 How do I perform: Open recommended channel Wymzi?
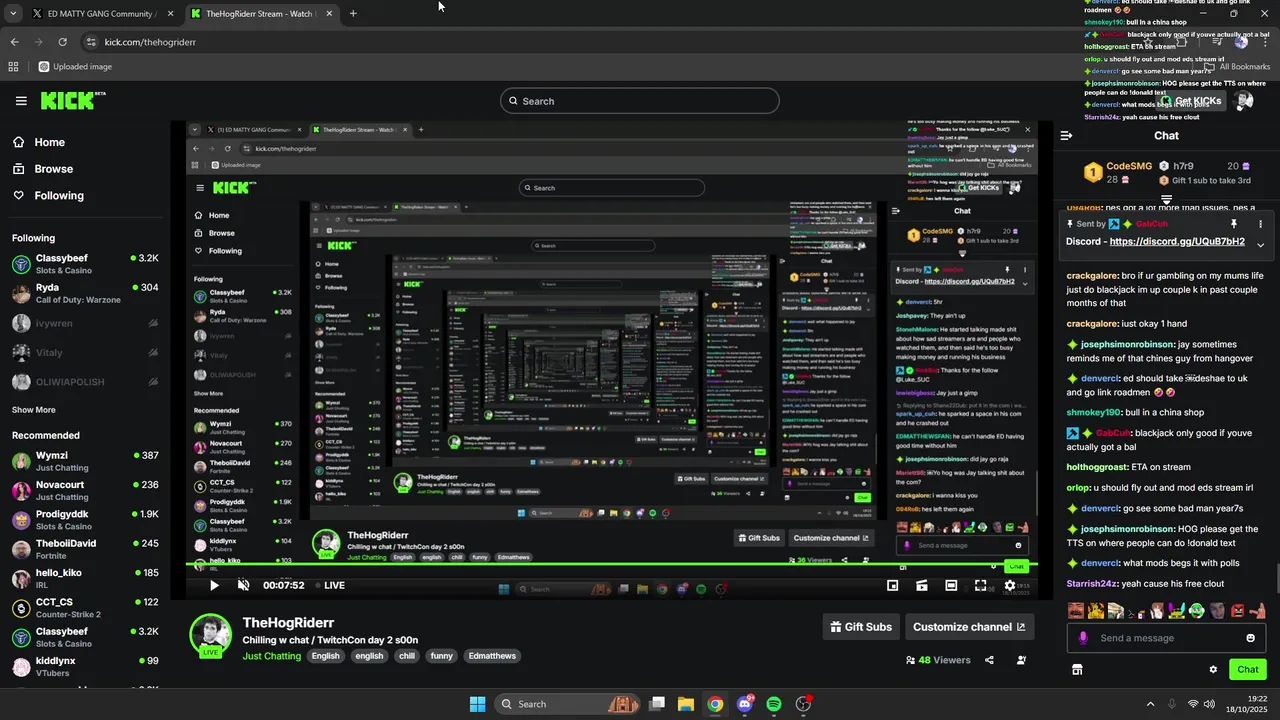click(x=85, y=461)
